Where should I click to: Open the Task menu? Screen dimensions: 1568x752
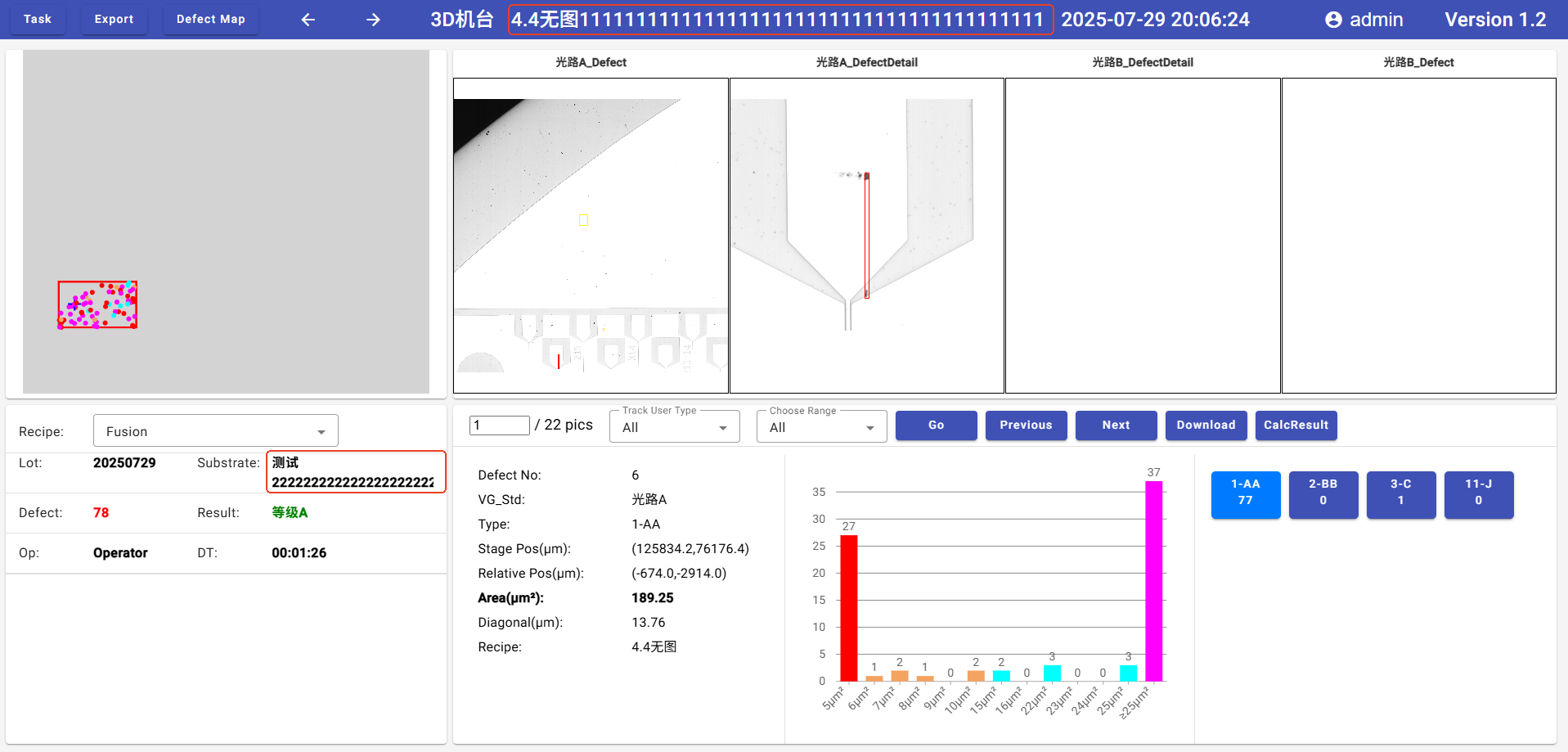tap(38, 20)
